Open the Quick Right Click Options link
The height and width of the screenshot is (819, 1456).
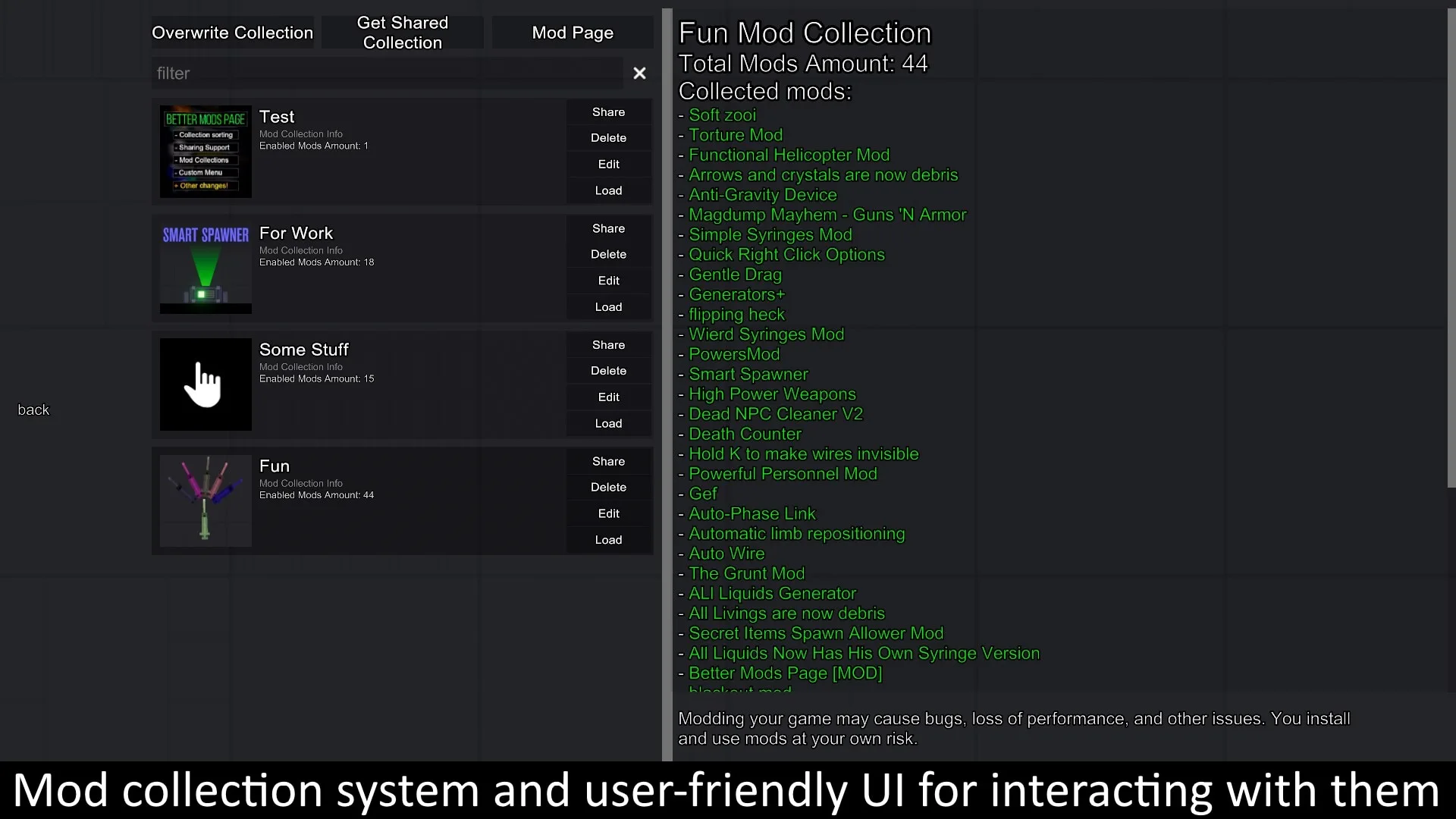[786, 255]
